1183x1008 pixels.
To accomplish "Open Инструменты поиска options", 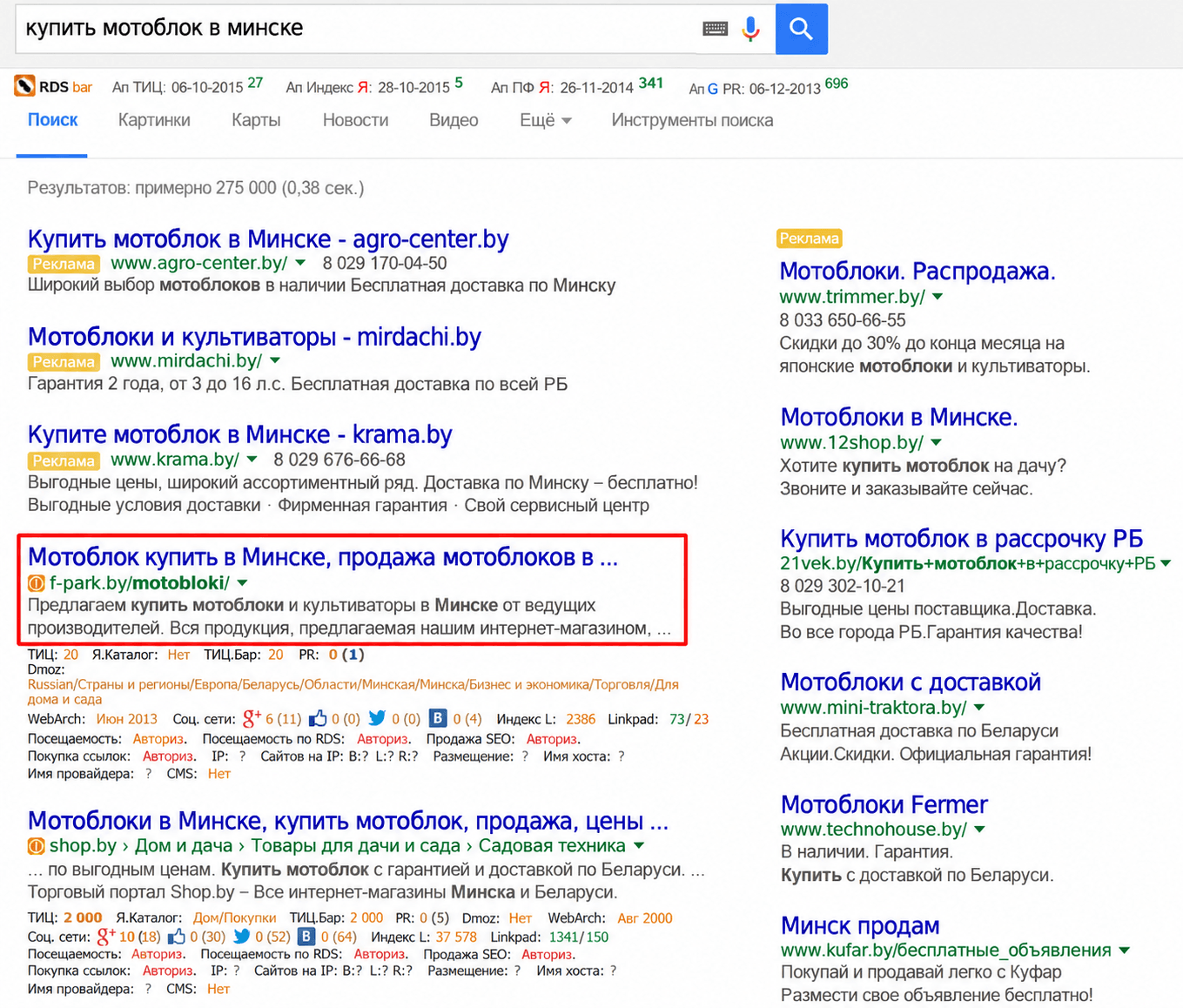I will (692, 120).
